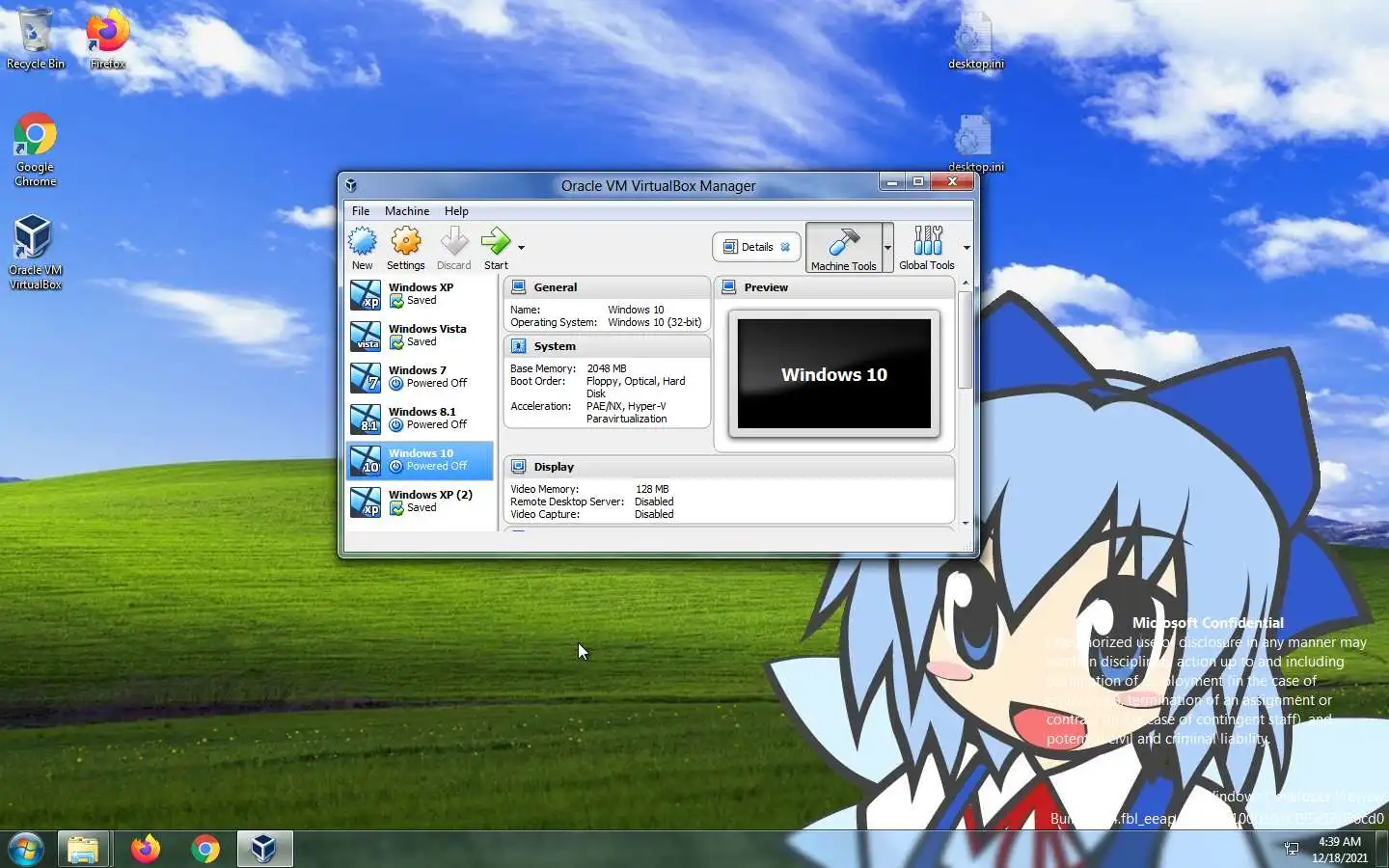Open the Recycle Bin desktop icon
The image size is (1389, 868).
click(x=36, y=40)
